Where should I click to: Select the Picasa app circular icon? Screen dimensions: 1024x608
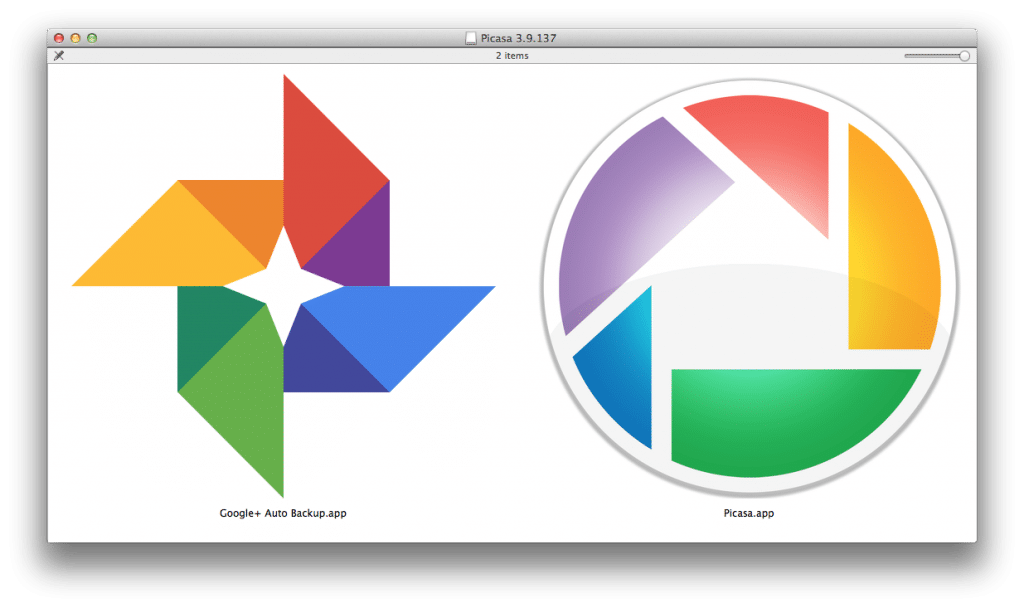pos(750,286)
